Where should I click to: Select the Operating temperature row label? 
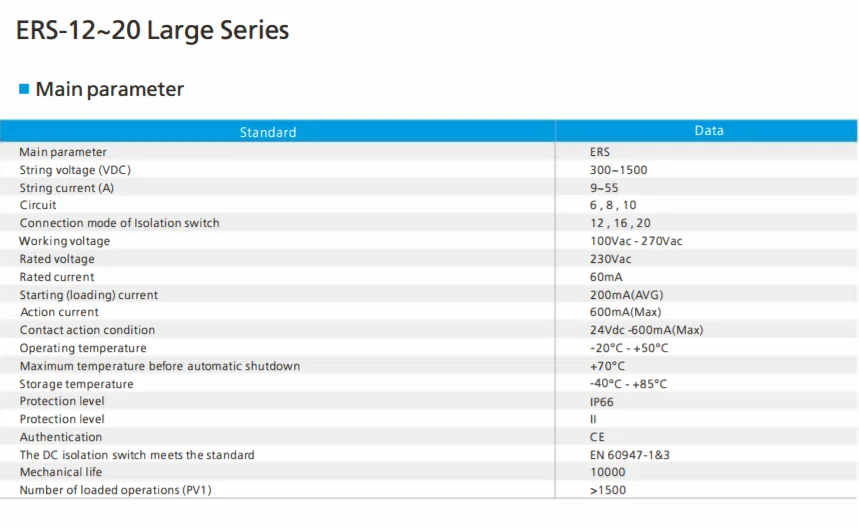(x=83, y=348)
